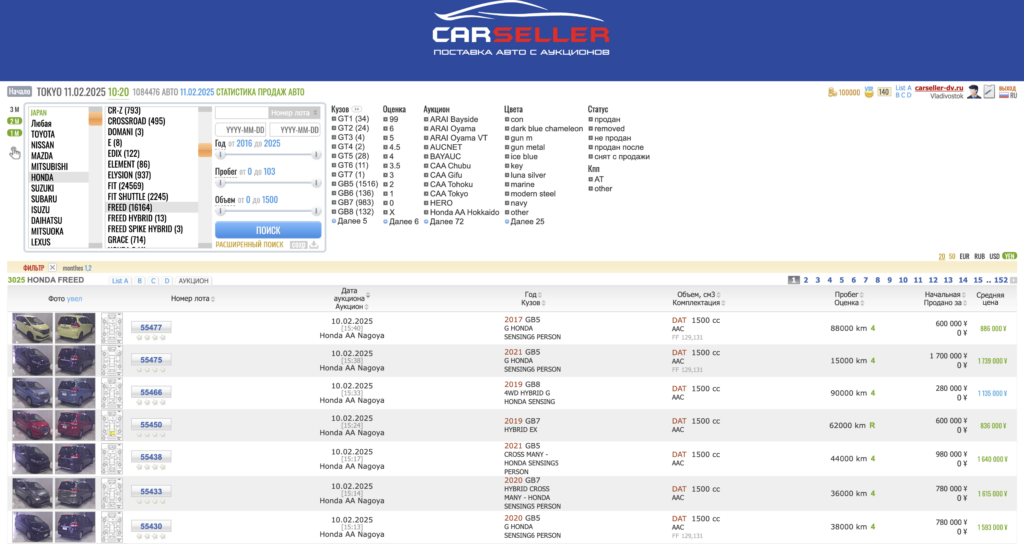Expand body list with Далее 5

[x=349, y=221]
